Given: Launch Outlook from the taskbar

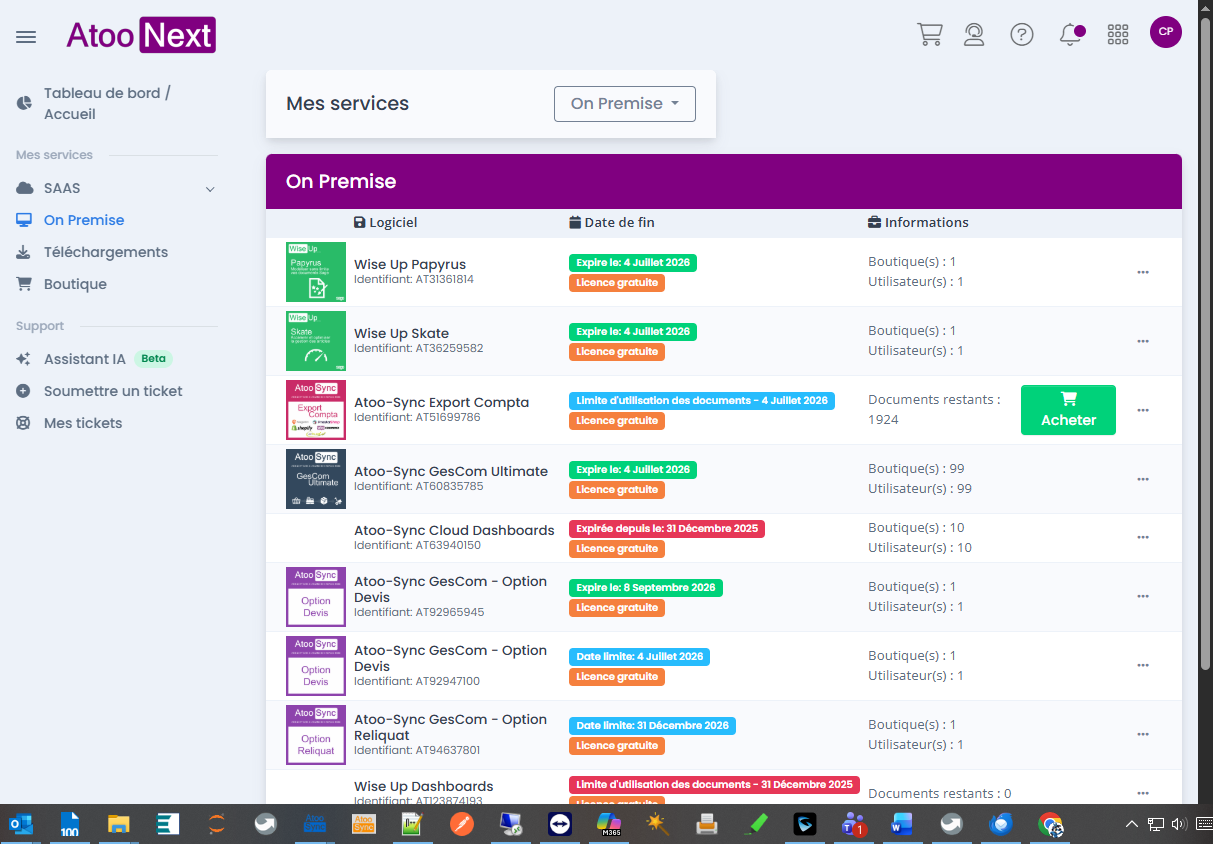Looking at the screenshot, I should tap(21, 824).
